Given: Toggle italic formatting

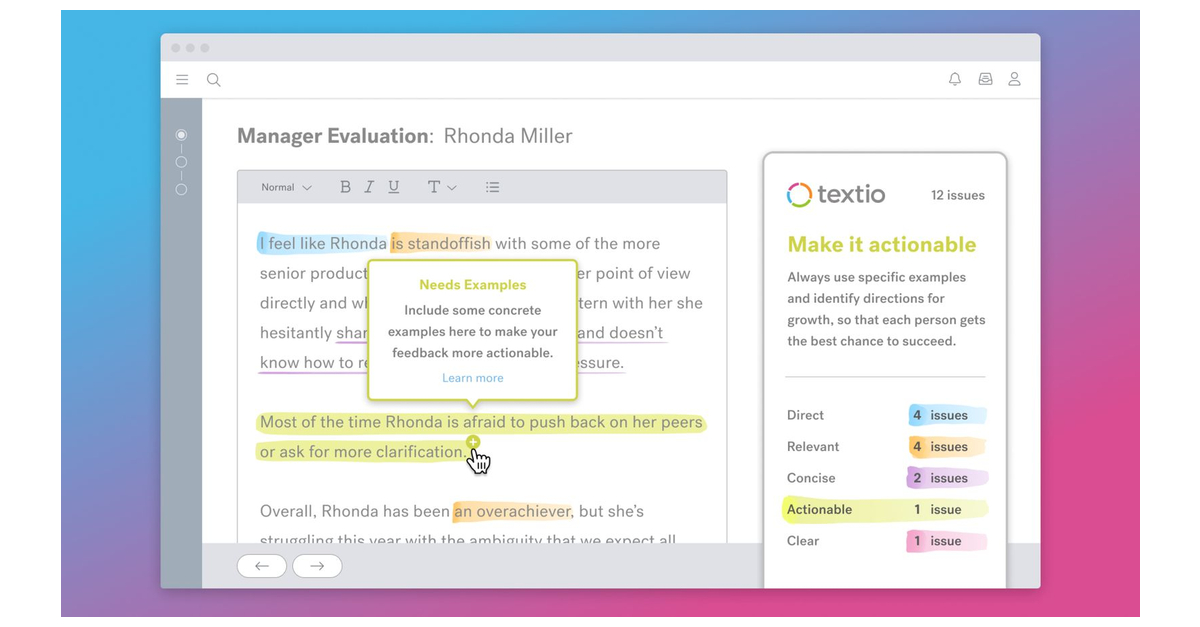Looking at the screenshot, I should pos(369,187).
